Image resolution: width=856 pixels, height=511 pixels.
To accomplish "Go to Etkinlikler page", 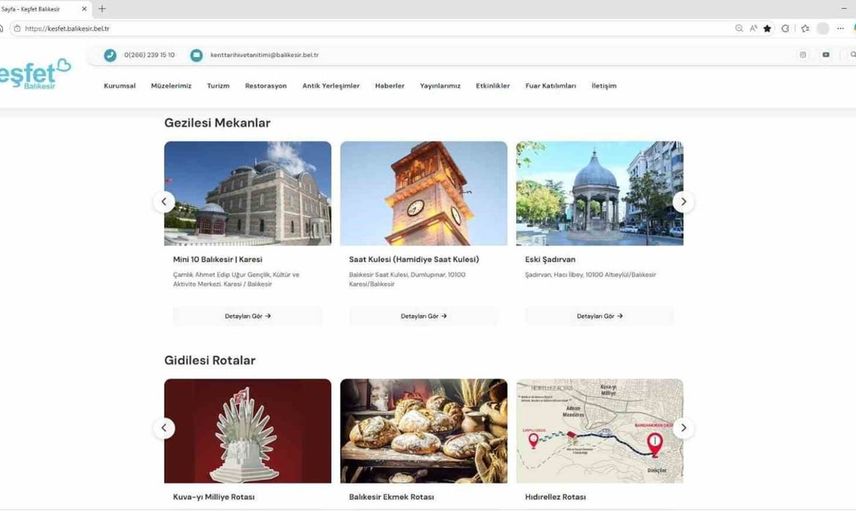I will click(x=493, y=86).
